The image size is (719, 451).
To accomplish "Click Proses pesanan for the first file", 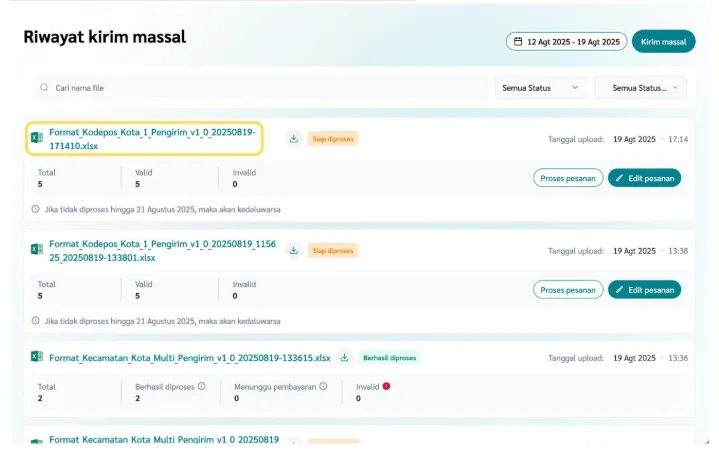I will coord(567,178).
